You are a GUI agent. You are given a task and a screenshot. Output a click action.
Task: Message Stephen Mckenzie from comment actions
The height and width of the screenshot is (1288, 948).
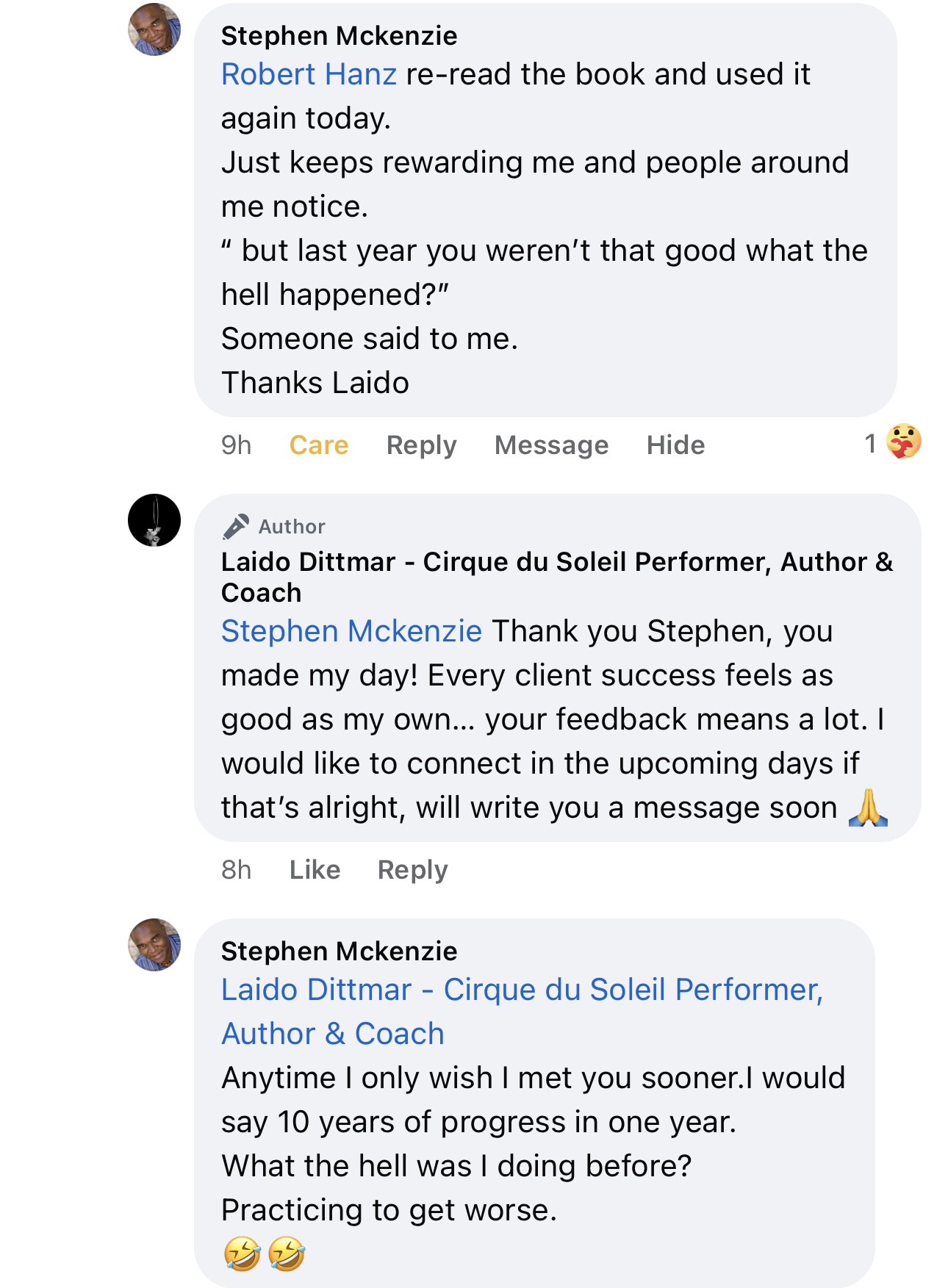pos(552,445)
